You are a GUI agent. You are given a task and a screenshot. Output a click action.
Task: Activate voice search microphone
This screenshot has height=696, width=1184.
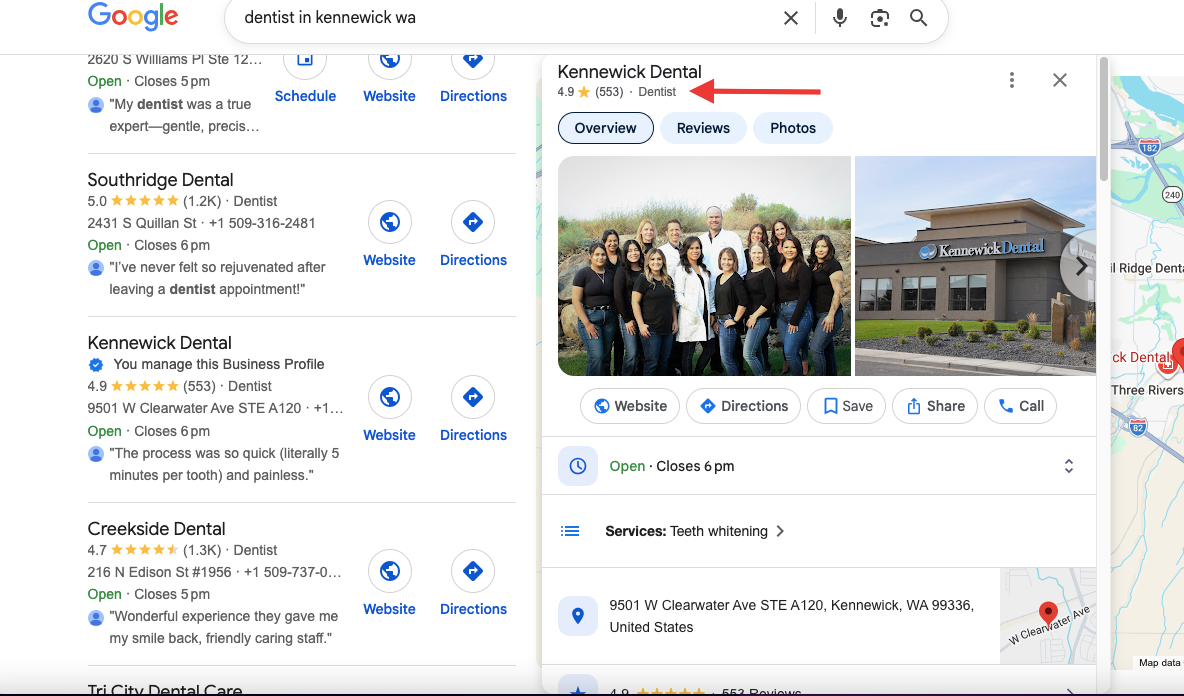[839, 17]
